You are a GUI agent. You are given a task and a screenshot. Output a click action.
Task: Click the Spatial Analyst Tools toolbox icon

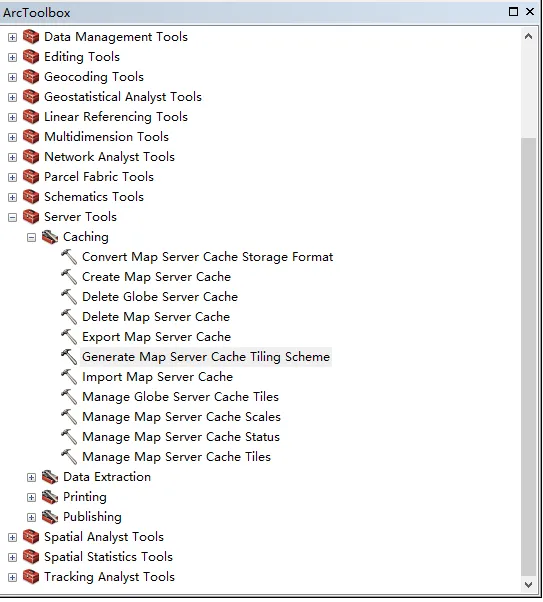click(x=31, y=537)
